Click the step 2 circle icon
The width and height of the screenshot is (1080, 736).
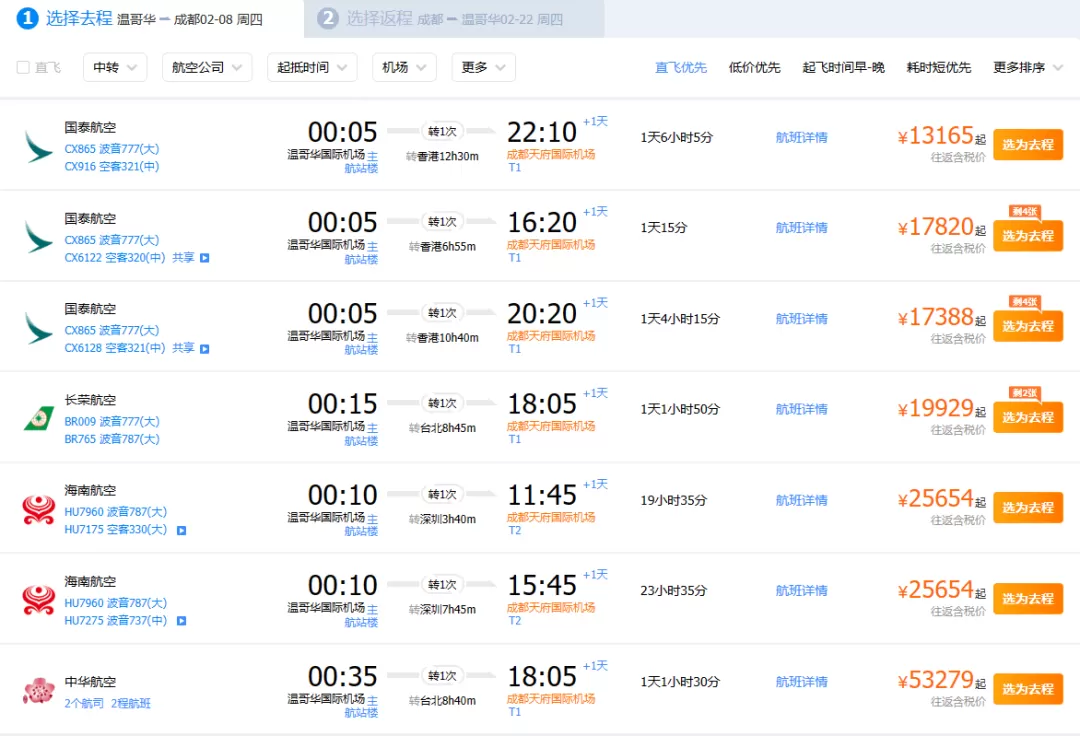click(x=328, y=18)
